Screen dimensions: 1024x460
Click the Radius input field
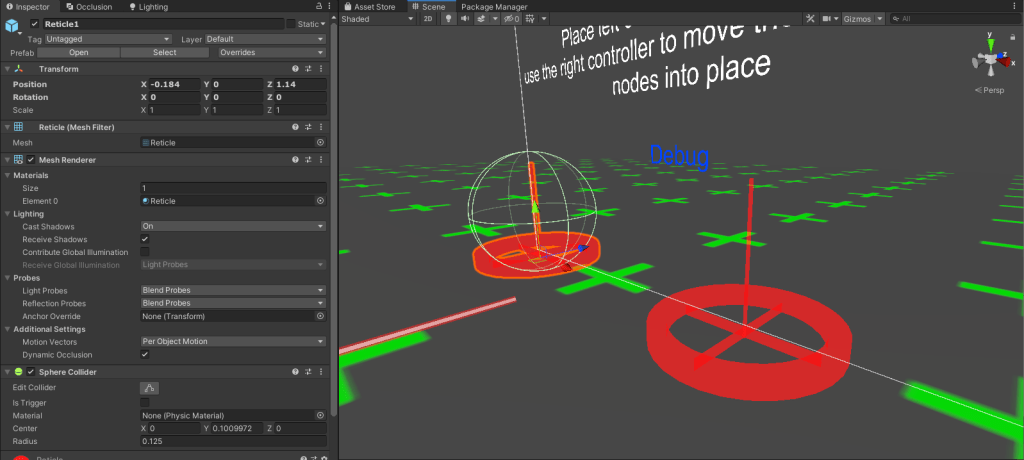pyautogui.click(x=232, y=441)
